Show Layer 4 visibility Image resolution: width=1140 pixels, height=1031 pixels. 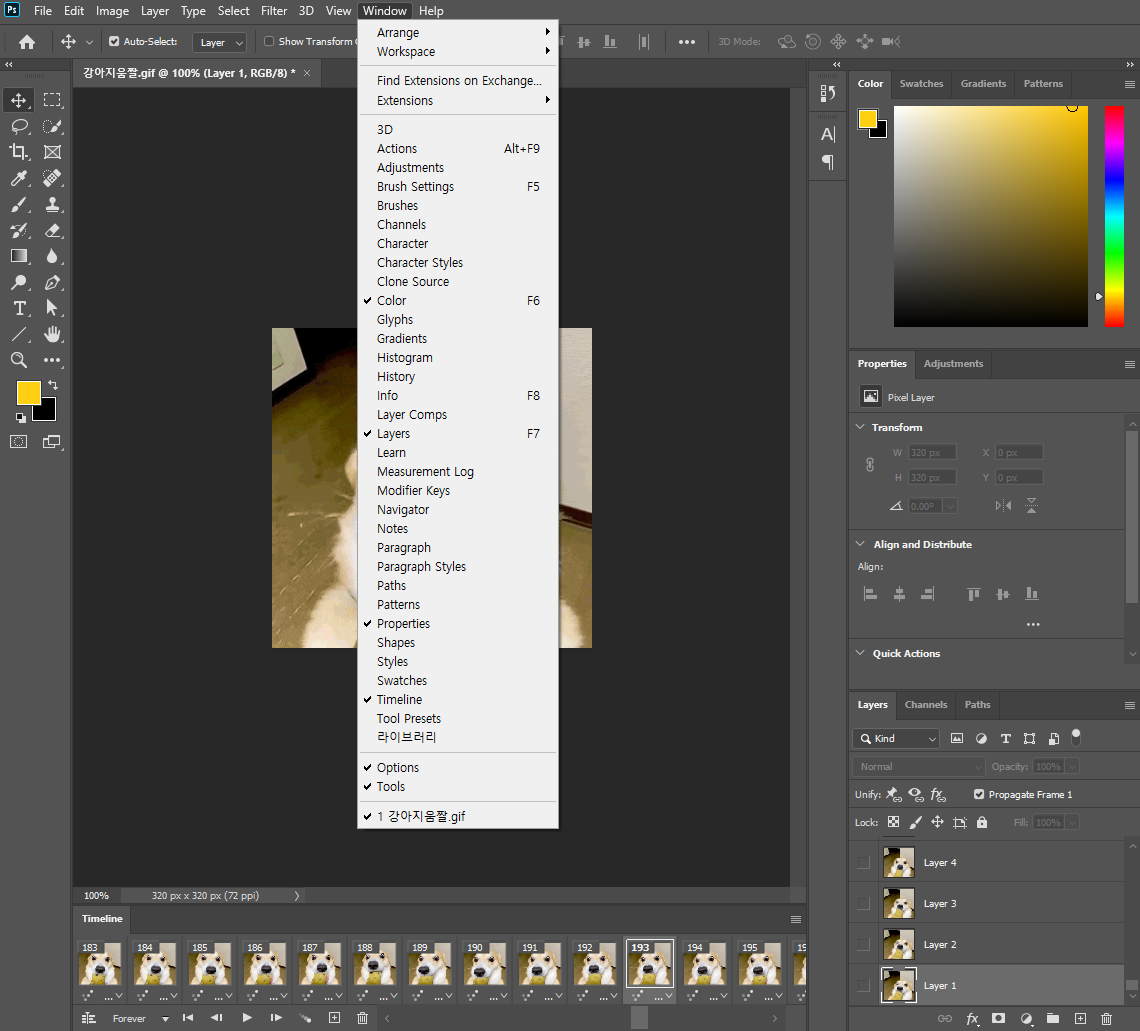863,862
